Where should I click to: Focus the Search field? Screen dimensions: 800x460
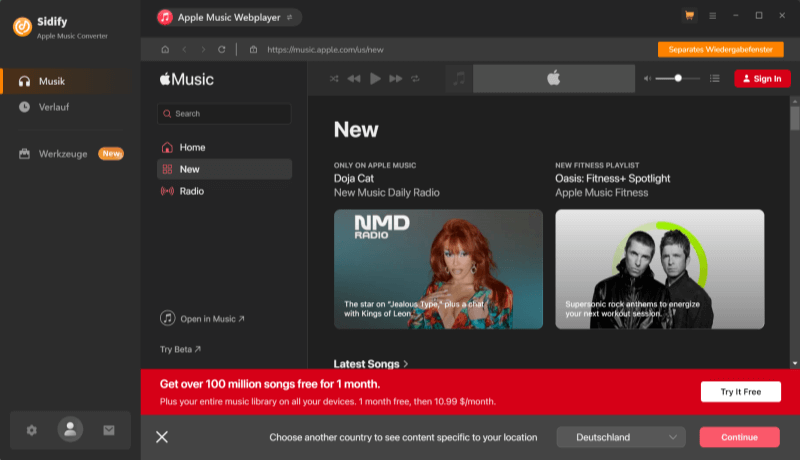pyautogui.click(x=224, y=114)
